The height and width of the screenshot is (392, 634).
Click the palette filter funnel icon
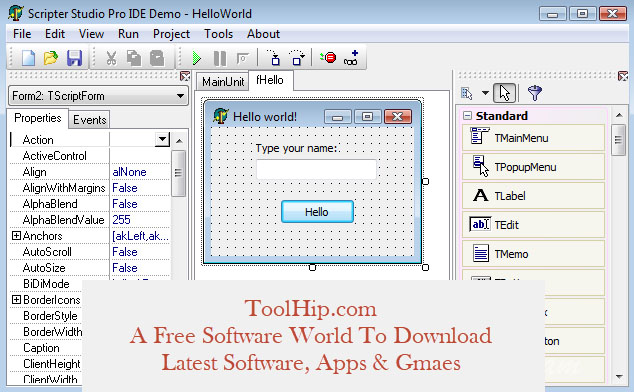(x=535, y=93)
